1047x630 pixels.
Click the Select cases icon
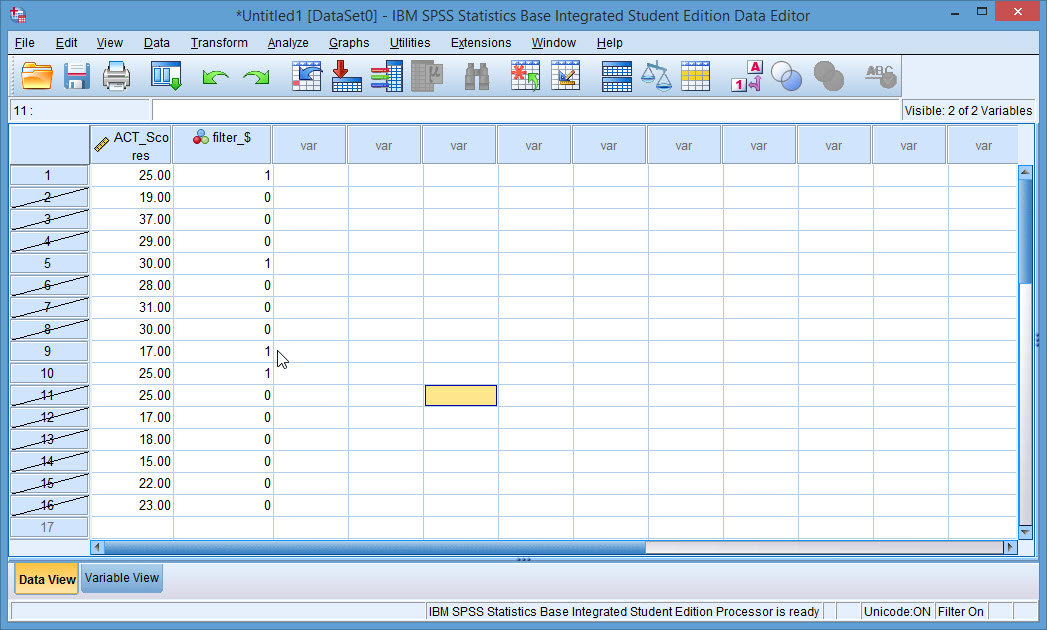click(695, 76)
